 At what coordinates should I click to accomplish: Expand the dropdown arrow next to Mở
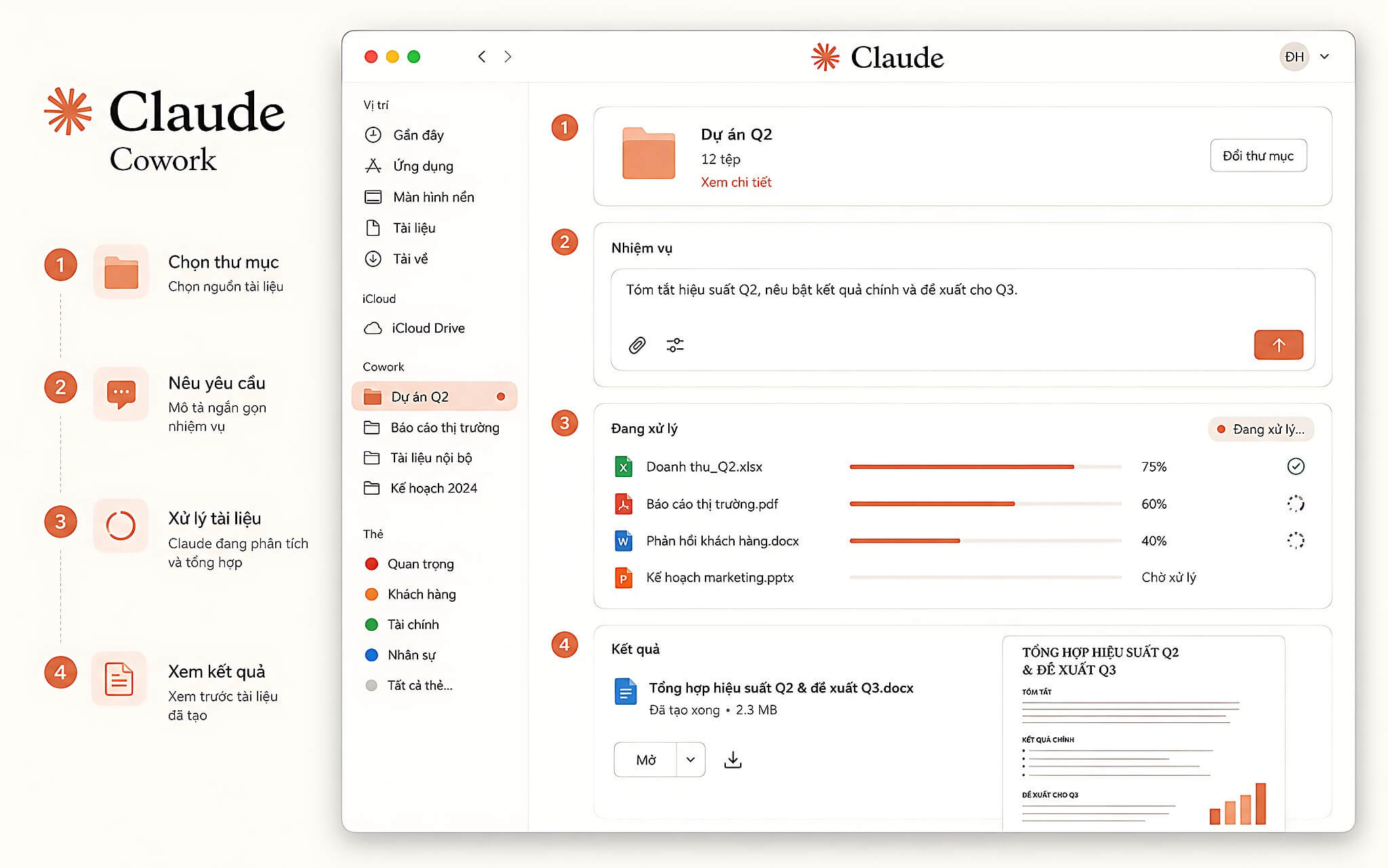(691, 760)
